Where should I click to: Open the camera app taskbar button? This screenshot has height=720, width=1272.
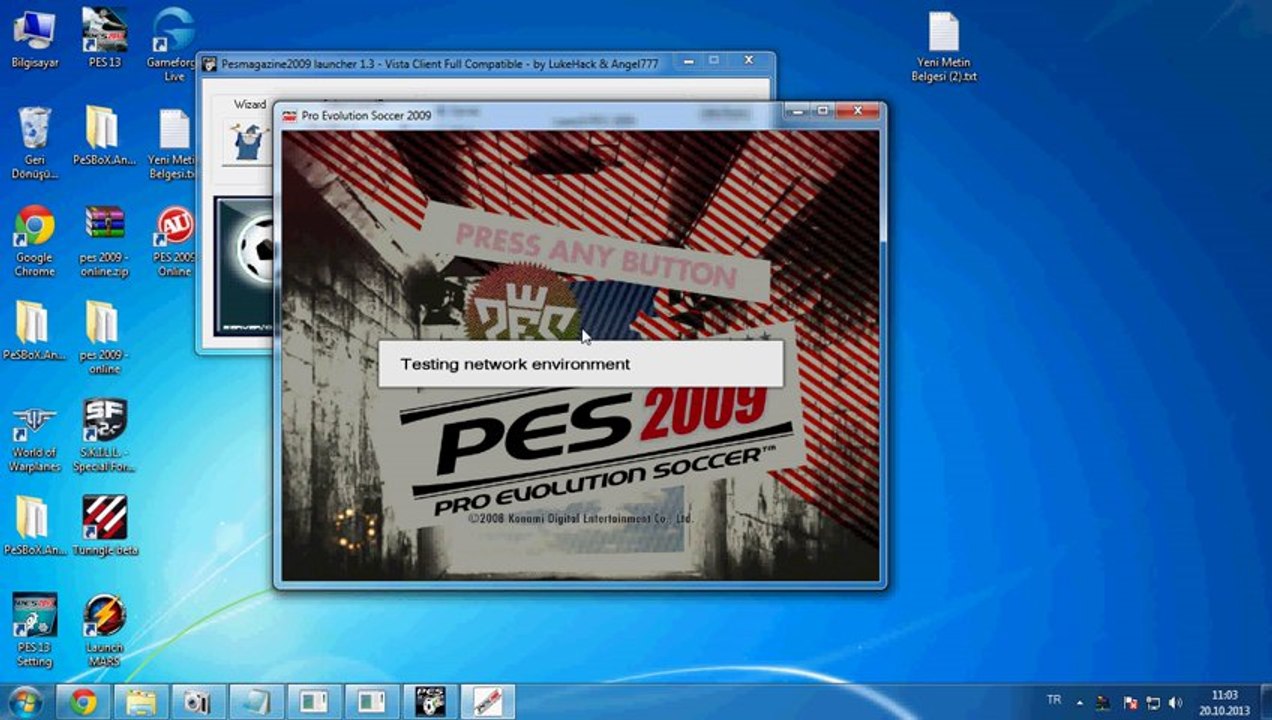[x=198, y=702]
